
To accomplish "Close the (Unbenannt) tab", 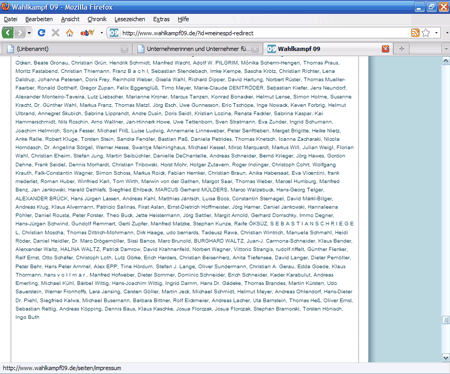I will [x=124, y=49].
